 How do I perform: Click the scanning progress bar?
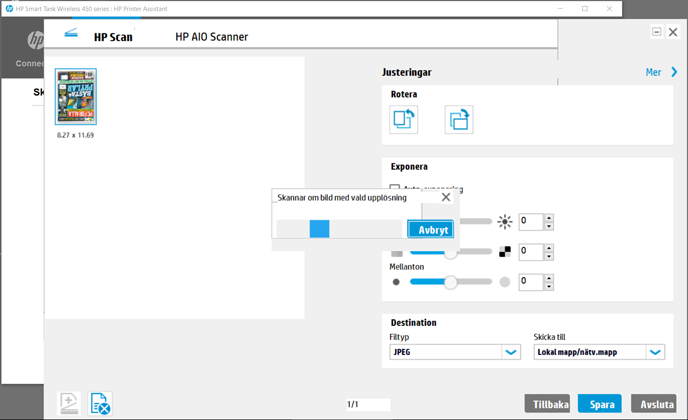coord(339,229)
